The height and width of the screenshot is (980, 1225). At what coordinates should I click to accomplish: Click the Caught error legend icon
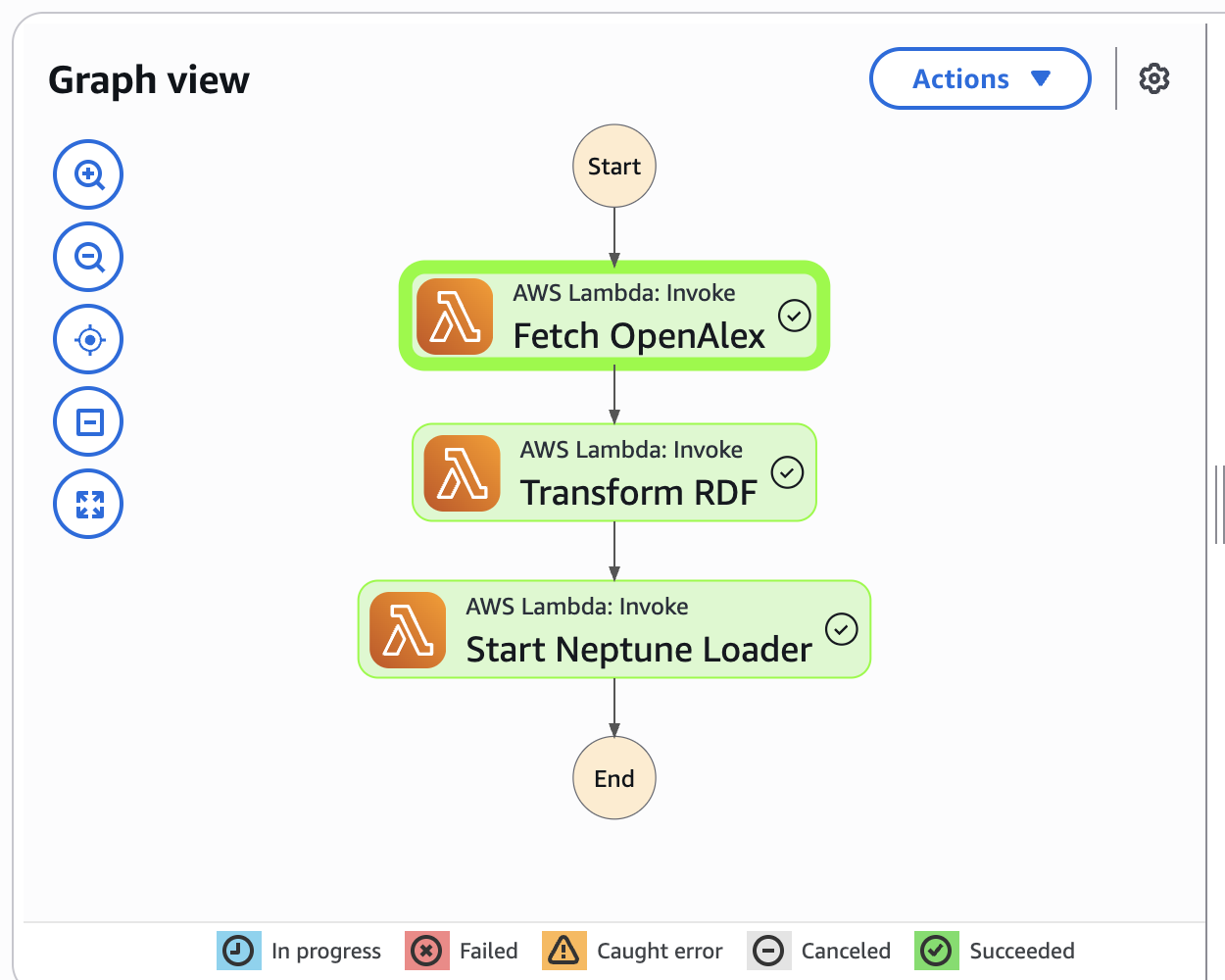point(564,951)
